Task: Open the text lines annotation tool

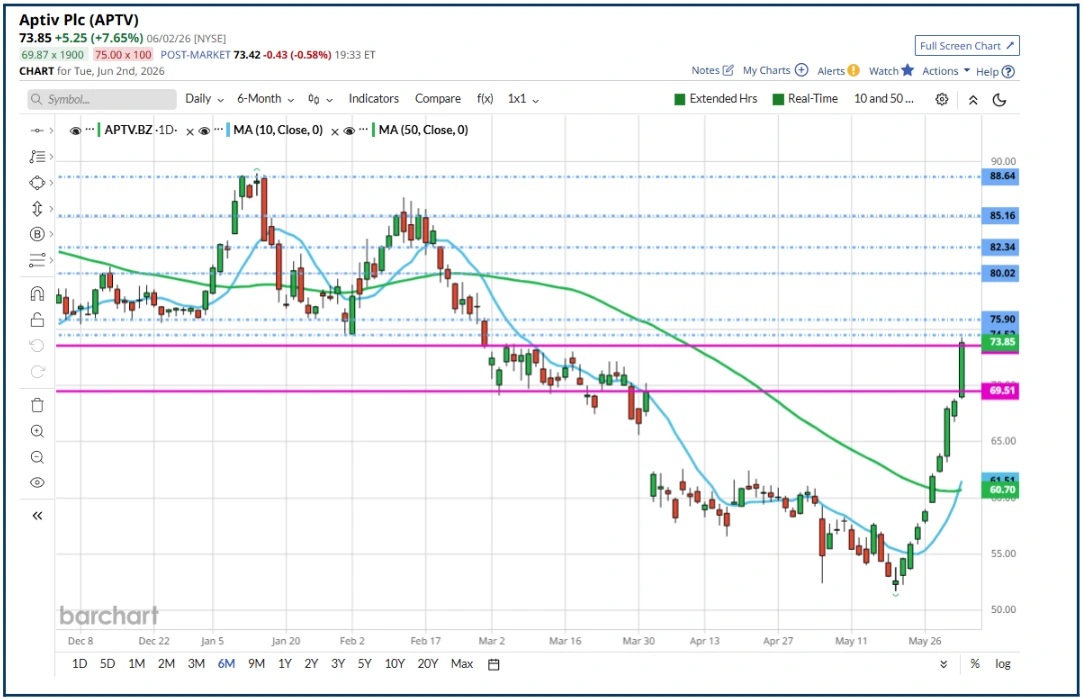Action: (x=37, y=260)
